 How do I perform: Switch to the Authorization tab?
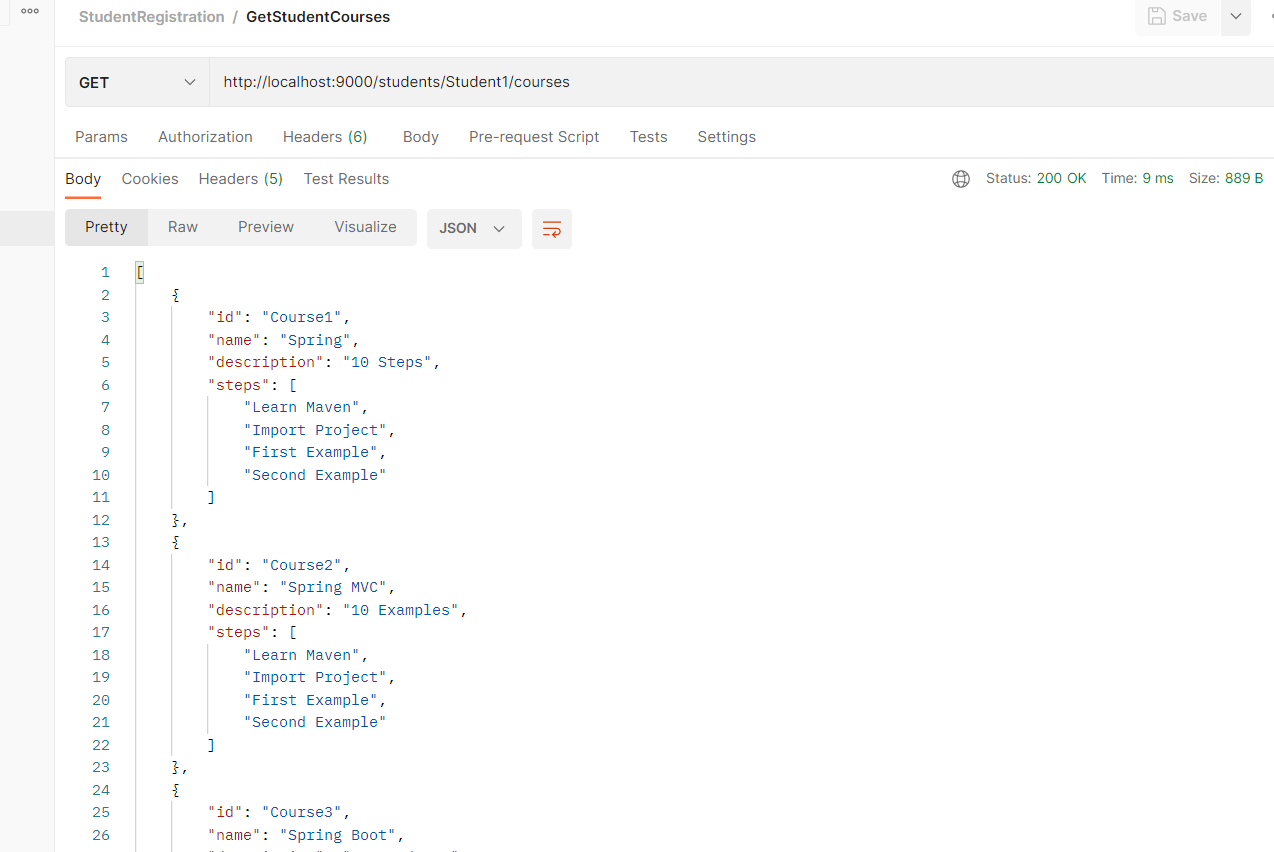click(205, 137)
